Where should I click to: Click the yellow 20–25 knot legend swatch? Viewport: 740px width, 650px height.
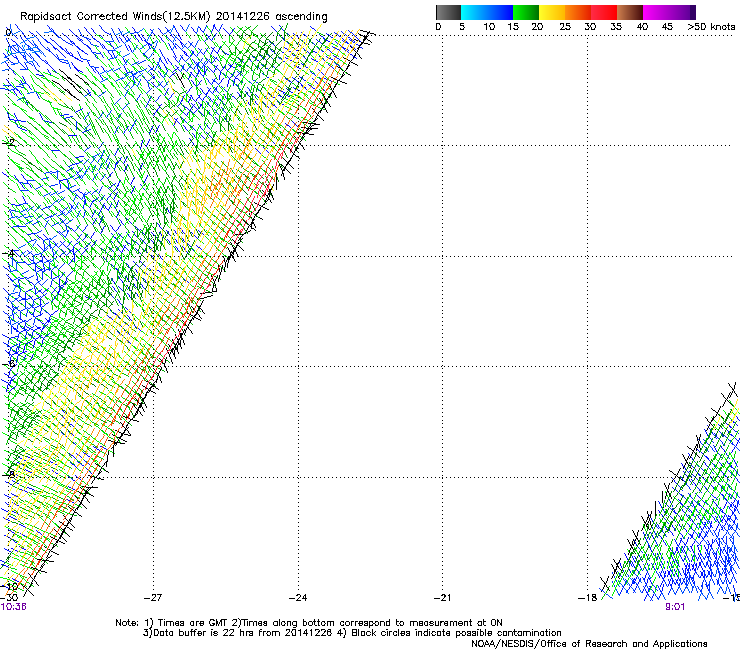pyautogui.click(x=552, y=12)
